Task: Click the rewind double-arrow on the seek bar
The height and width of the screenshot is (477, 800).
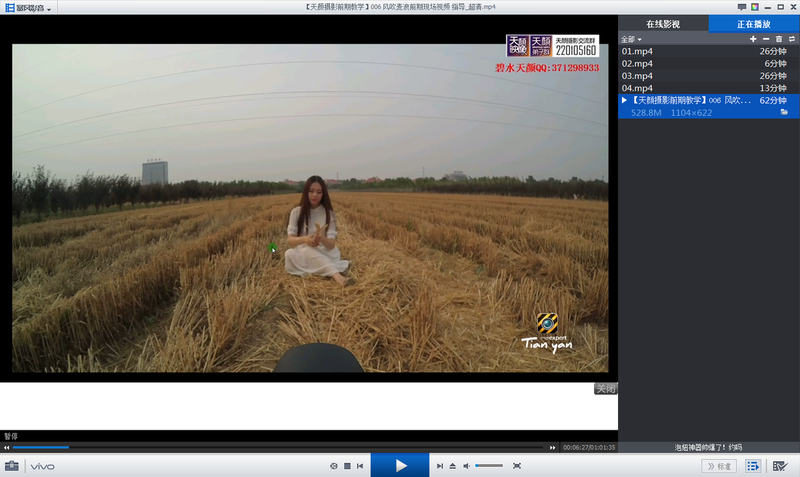Action: (x=7, y=447)
